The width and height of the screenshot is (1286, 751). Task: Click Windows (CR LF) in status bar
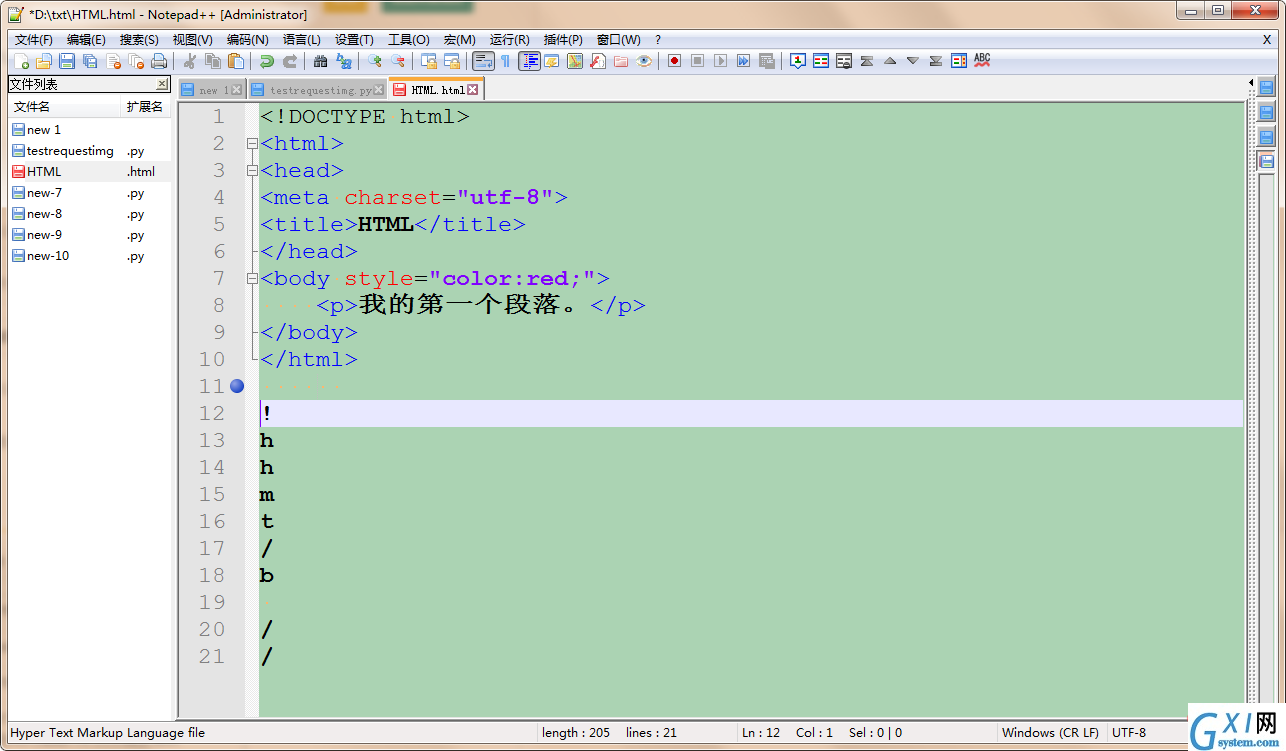click(1050, 732)
